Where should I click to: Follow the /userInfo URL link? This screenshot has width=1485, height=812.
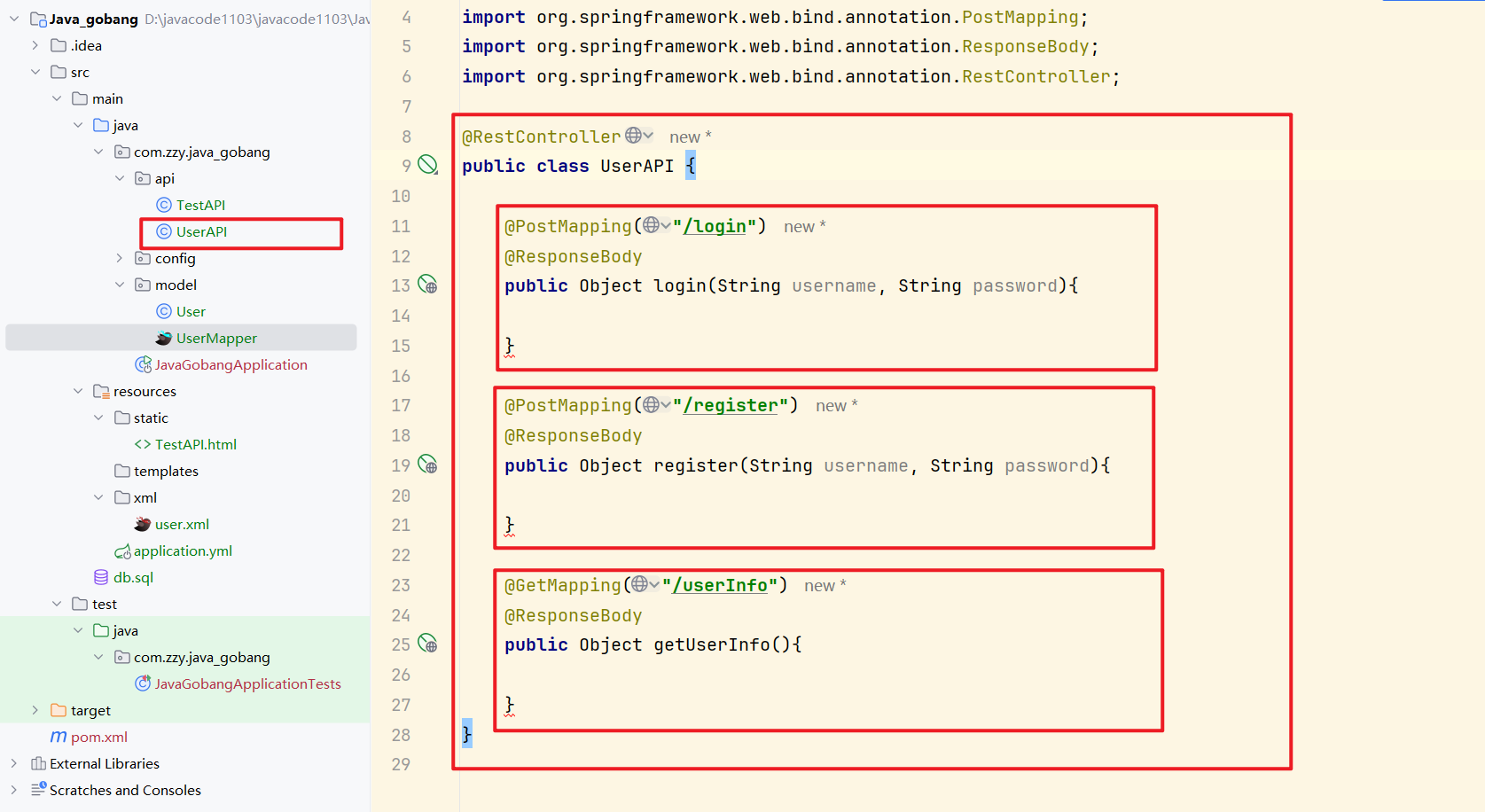pos(720,585)
